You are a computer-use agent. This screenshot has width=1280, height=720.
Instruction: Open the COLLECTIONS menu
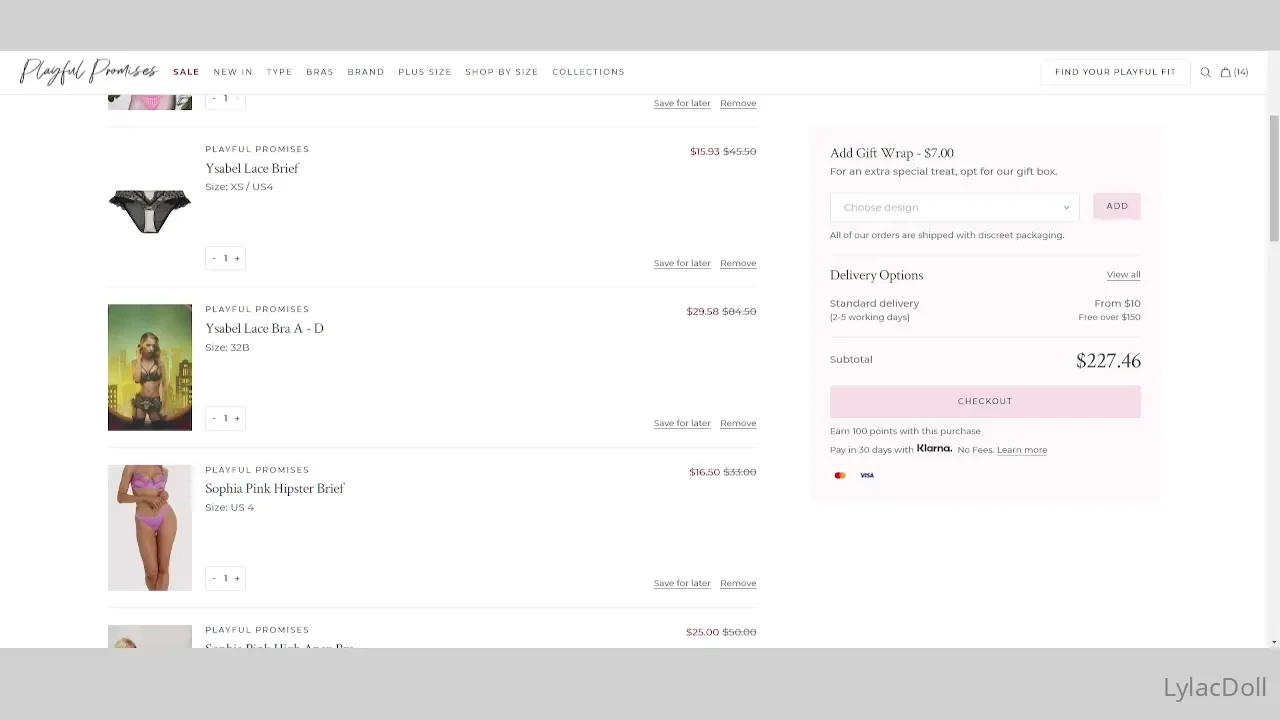tap(588, 72)
